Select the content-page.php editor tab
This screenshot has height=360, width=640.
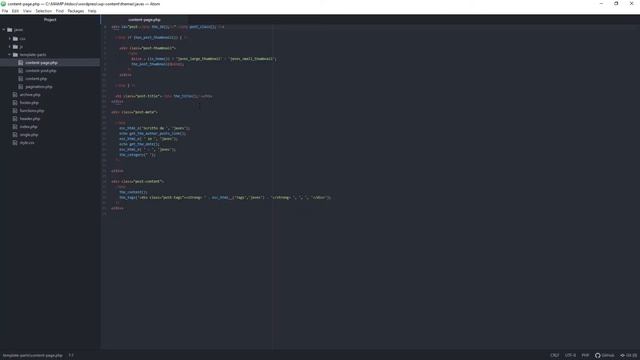point(144,20)
